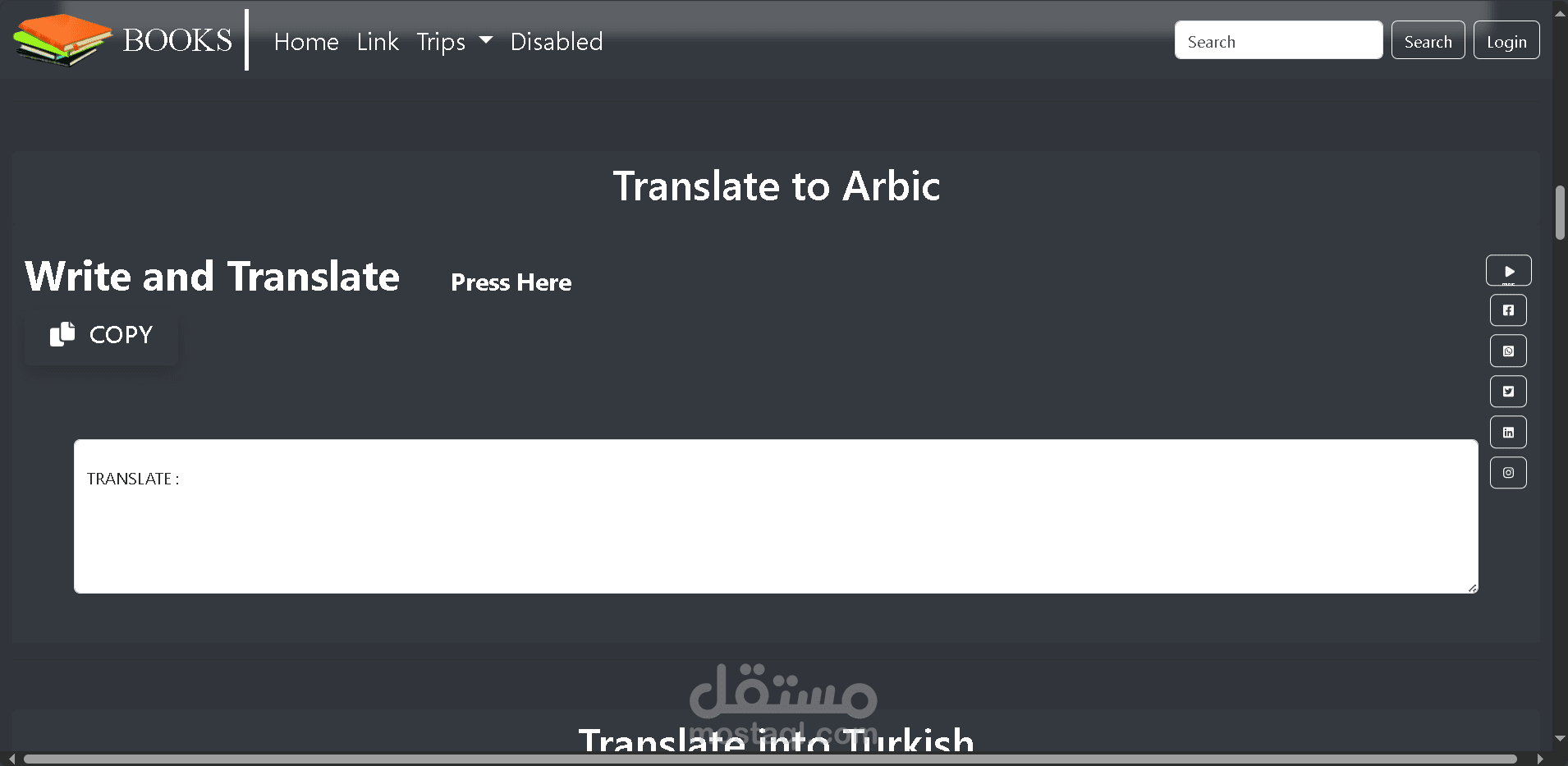Viewport: 1568px width, 766px height.
Task: Expand the Trips dropdown menu
Action: point(454,42)
